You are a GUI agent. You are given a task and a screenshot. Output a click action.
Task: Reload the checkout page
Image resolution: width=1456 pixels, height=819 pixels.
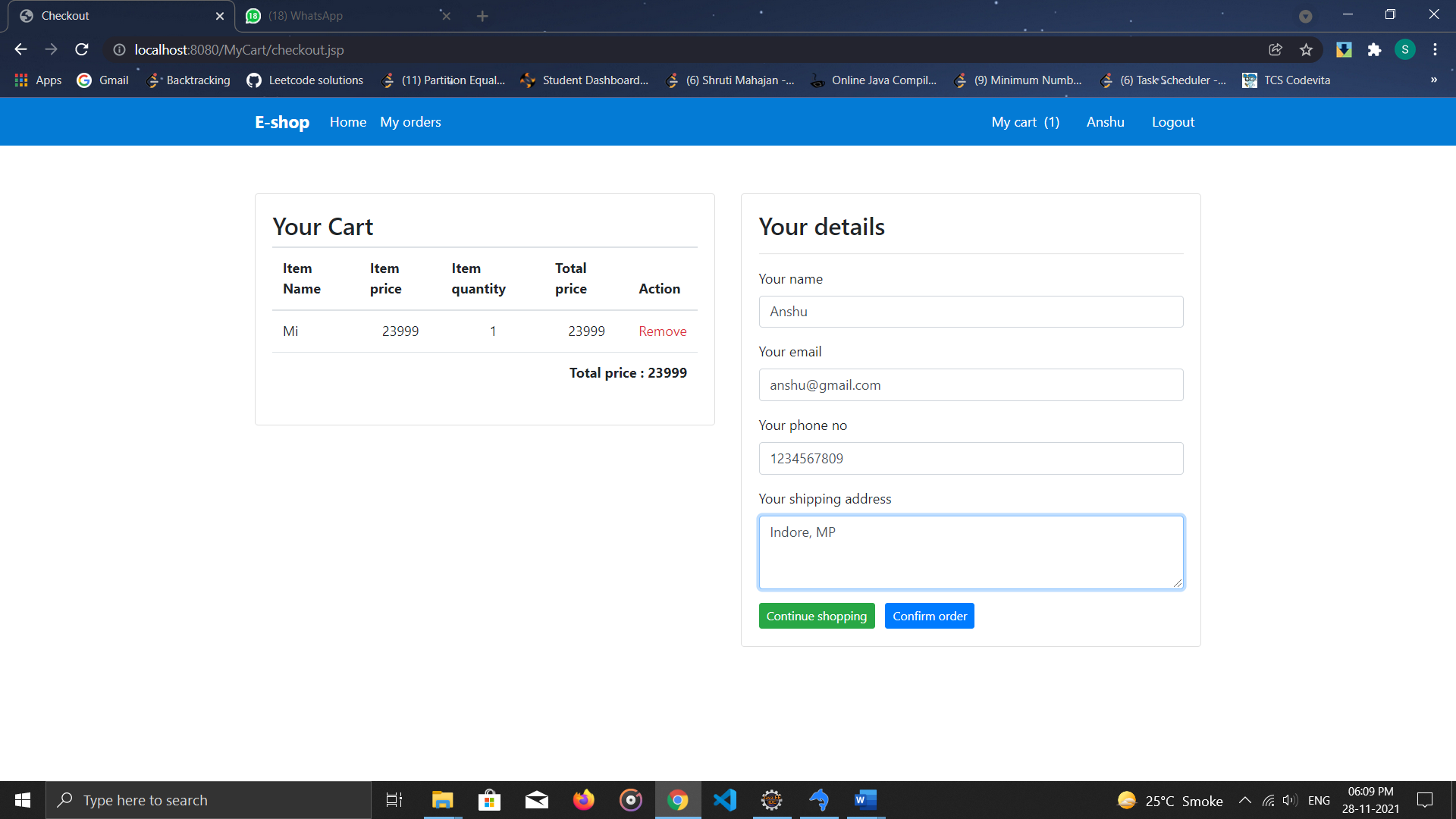pyautogui.click(x=82, y=49)
